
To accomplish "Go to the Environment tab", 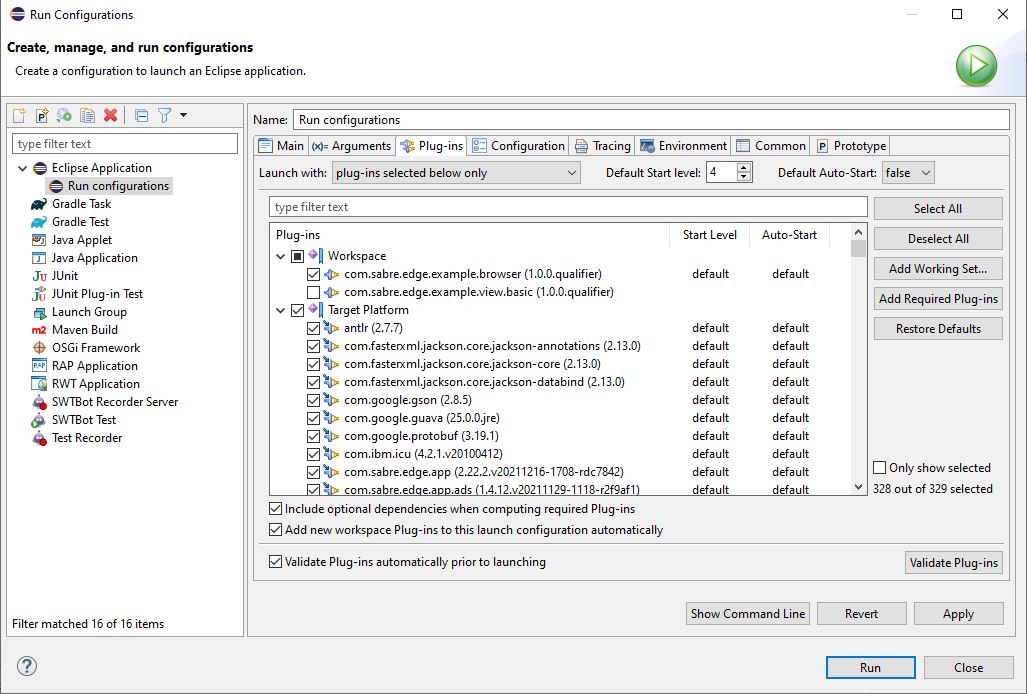I will click(684, 146).
